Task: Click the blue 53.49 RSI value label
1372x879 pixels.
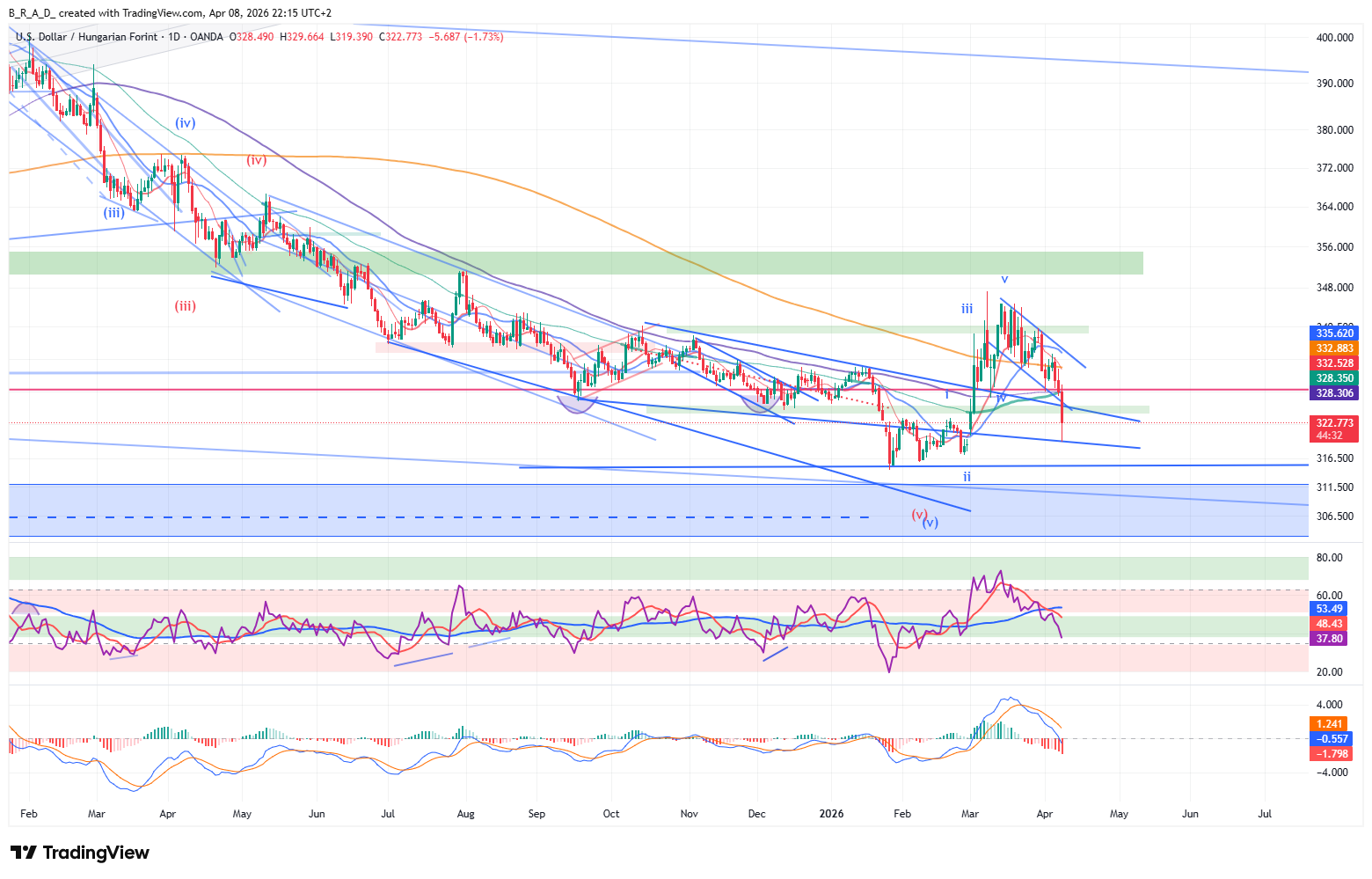Action: tap(1329, 609)
